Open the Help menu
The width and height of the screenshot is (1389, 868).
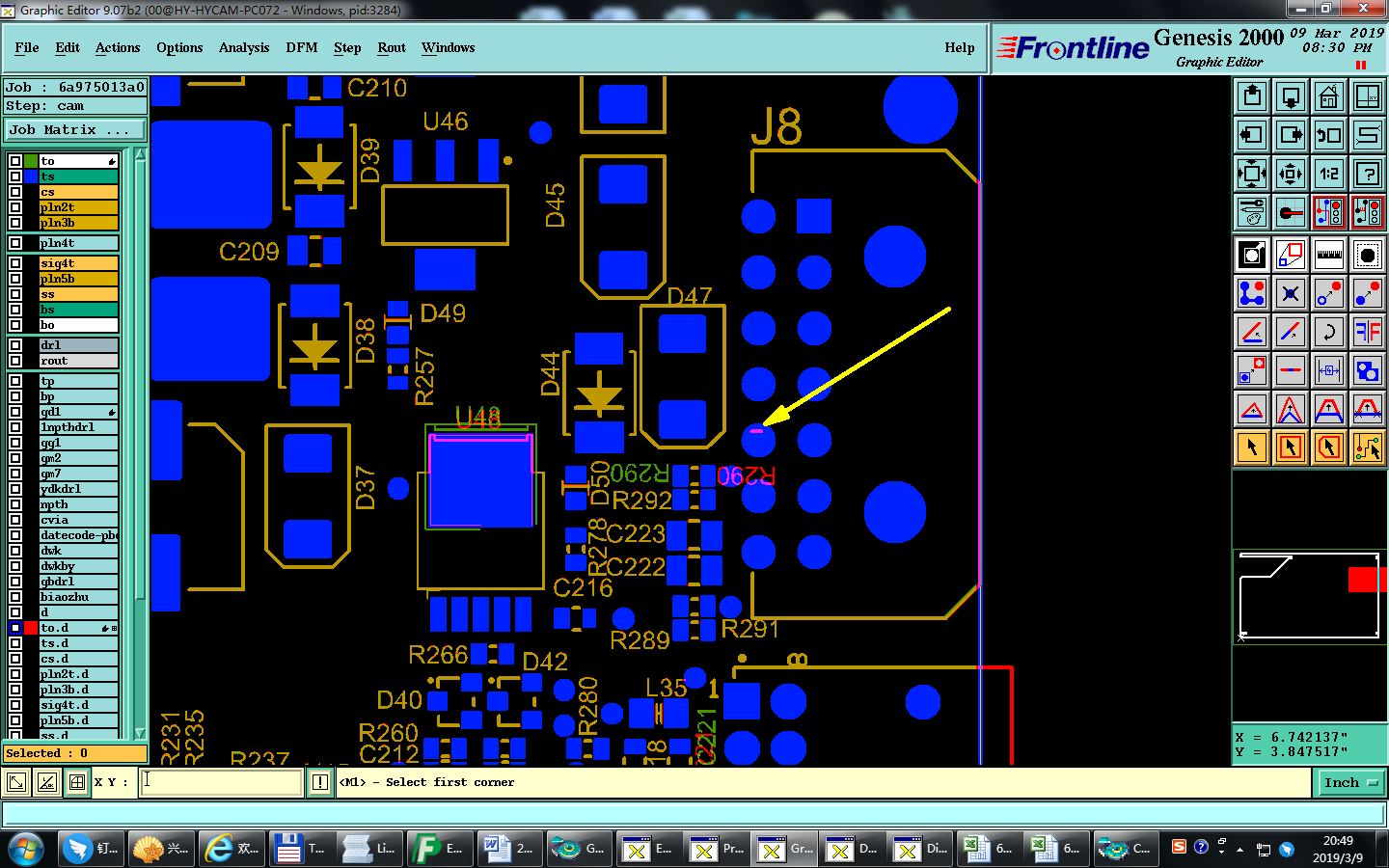tap(960, 47)
